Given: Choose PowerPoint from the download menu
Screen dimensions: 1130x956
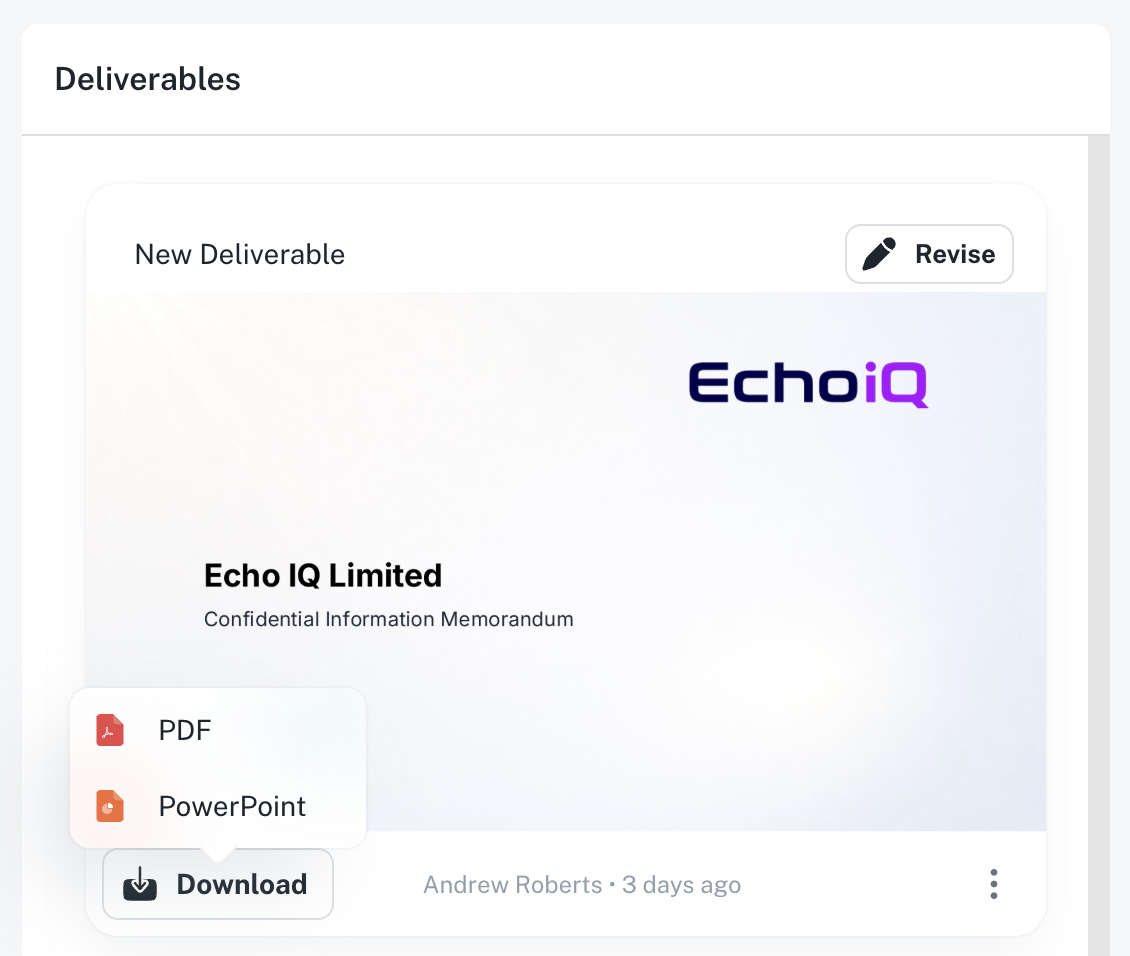Looking at the screenshot, I should click(x=232, y=806).
